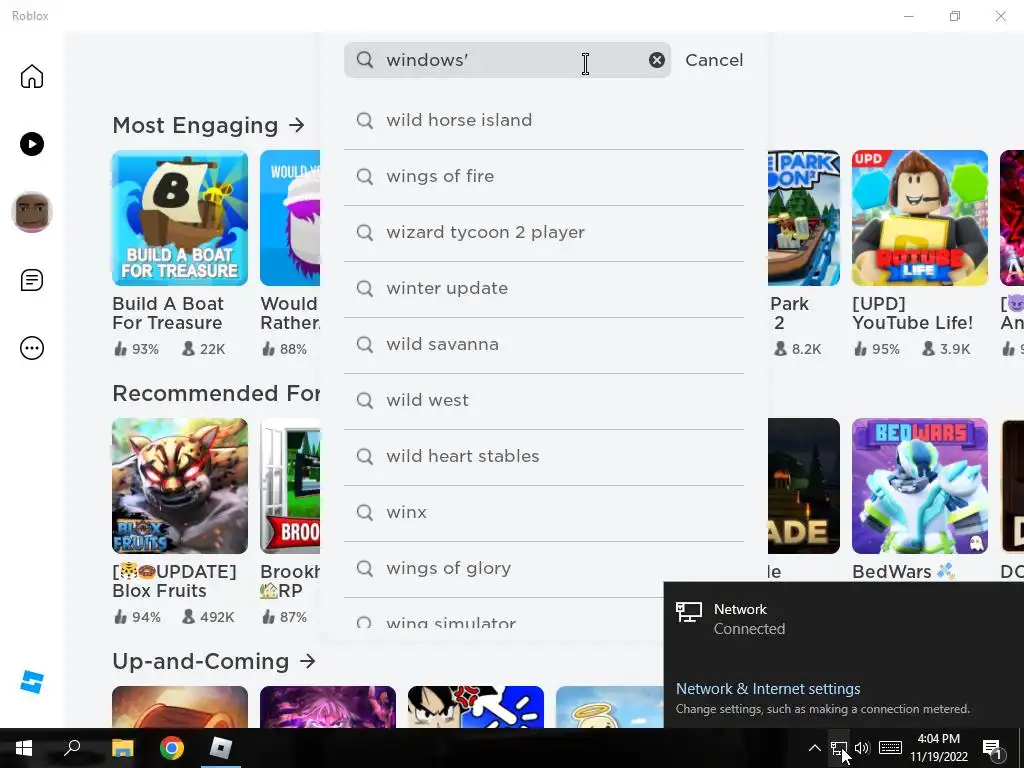Open the Discover play icon in sidebar

click(31, 144)
